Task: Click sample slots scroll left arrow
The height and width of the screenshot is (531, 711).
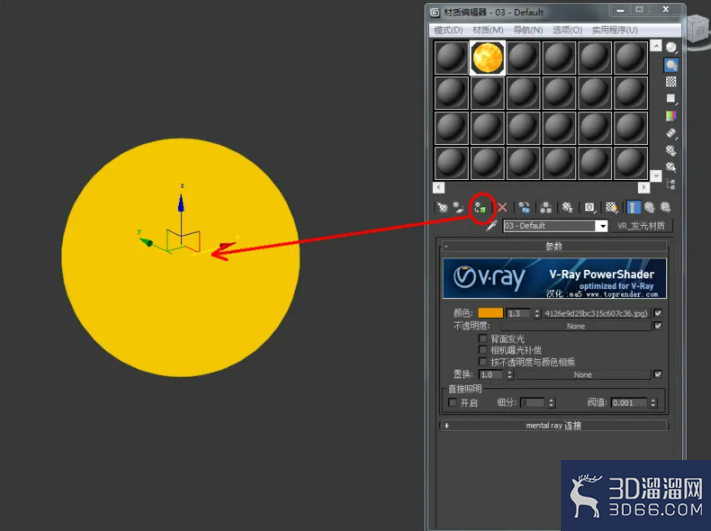Action: (438, 187)
